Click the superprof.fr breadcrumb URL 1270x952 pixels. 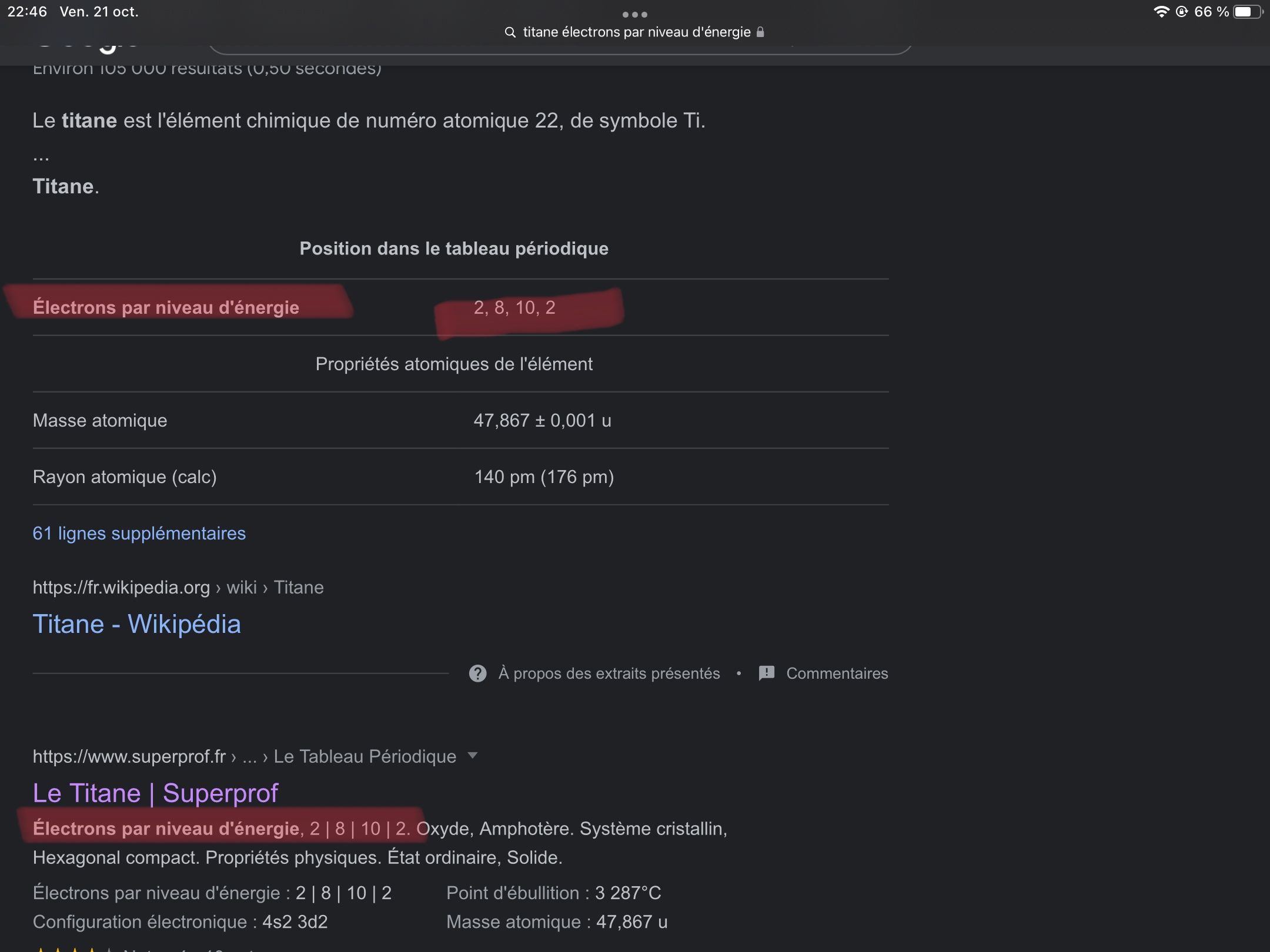click(129, 756)
